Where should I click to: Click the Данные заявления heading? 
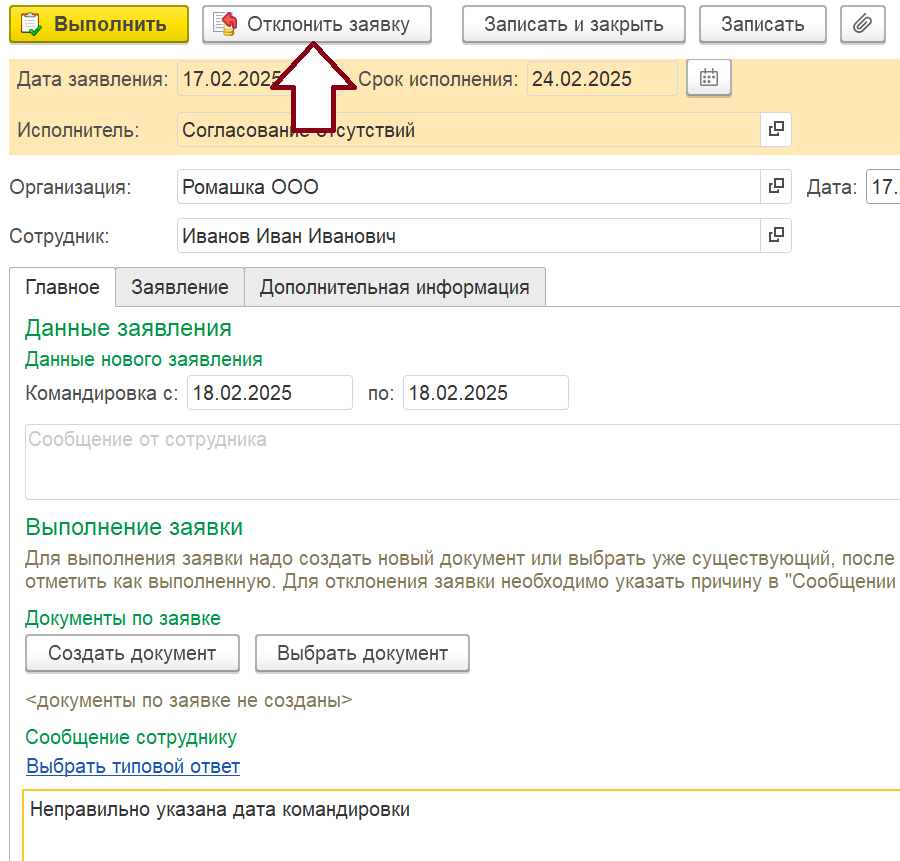128,328
